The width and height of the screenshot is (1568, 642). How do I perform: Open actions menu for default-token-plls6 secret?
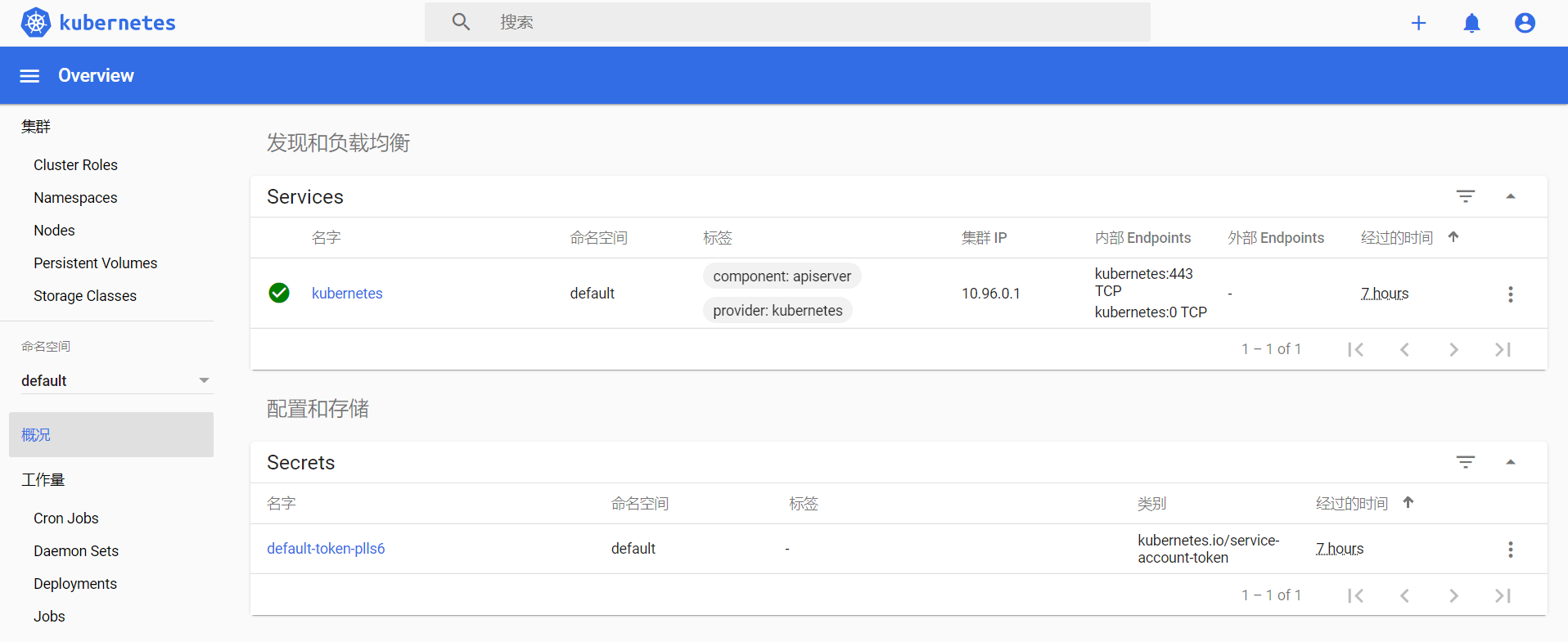click(x=1511, y=550)
